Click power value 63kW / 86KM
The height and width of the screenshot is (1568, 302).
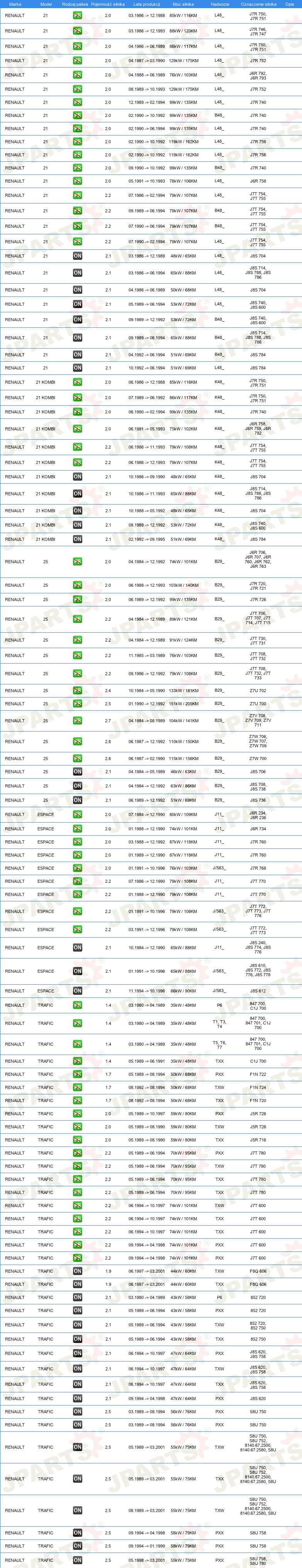pos(183,786)
